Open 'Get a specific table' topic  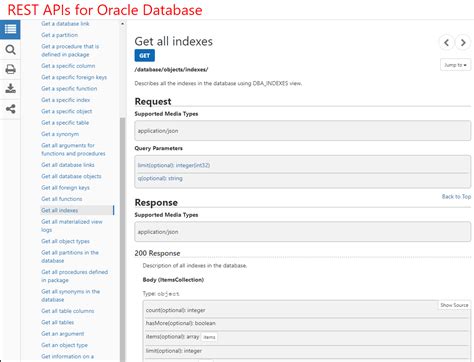click(65, 123)
